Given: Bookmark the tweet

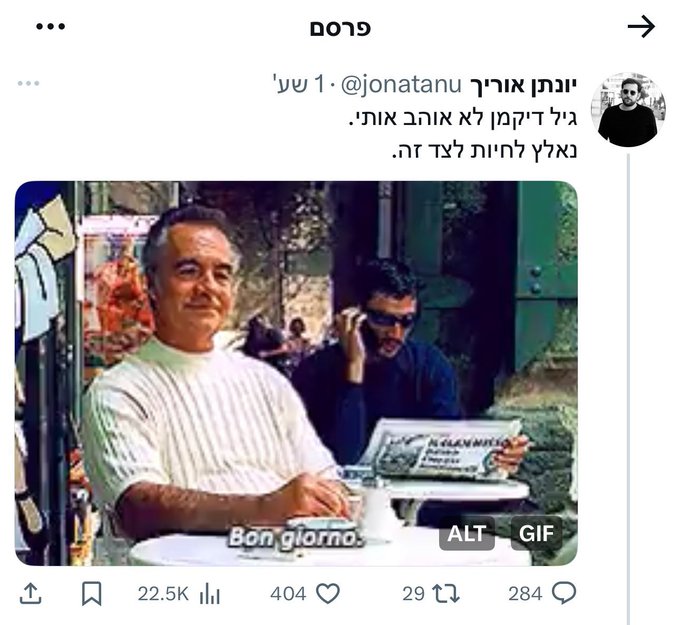Looking at the screenshot, I should [92, 594].
